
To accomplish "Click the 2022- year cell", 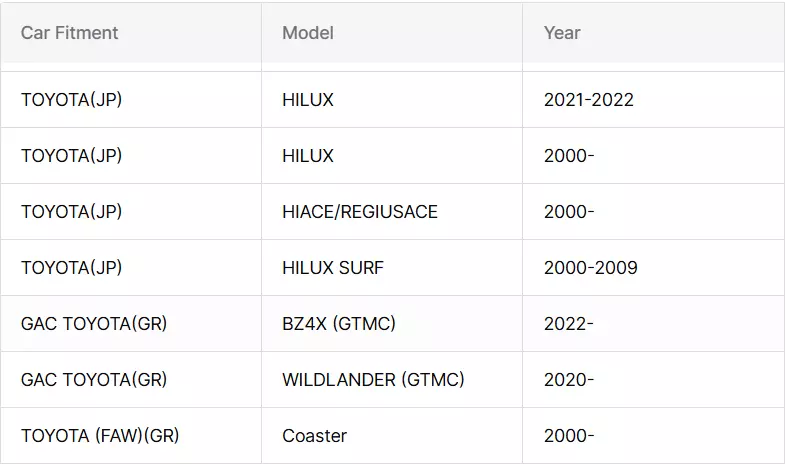I will click(569, 324).
